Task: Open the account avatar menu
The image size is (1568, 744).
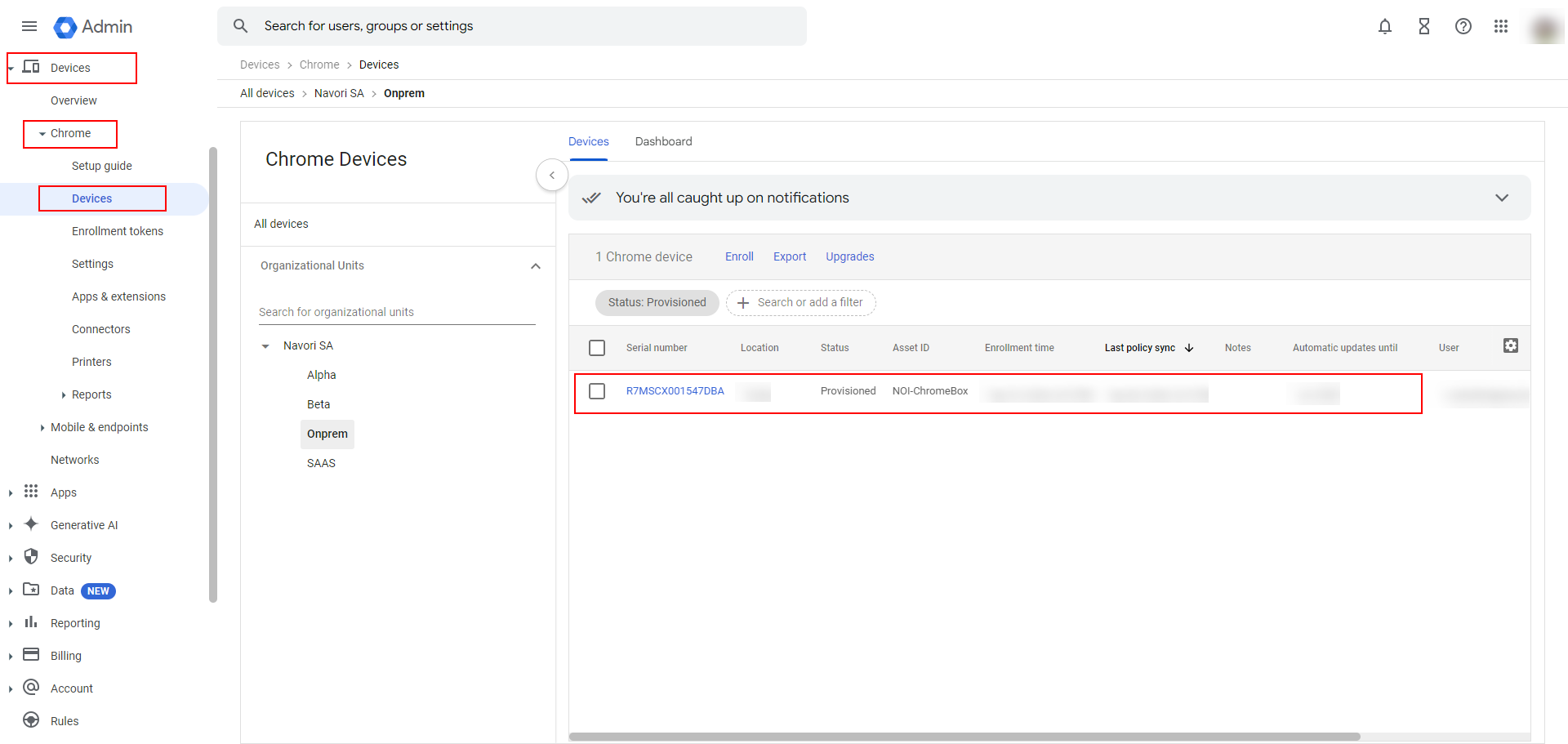Action: tap(1545, 29)
